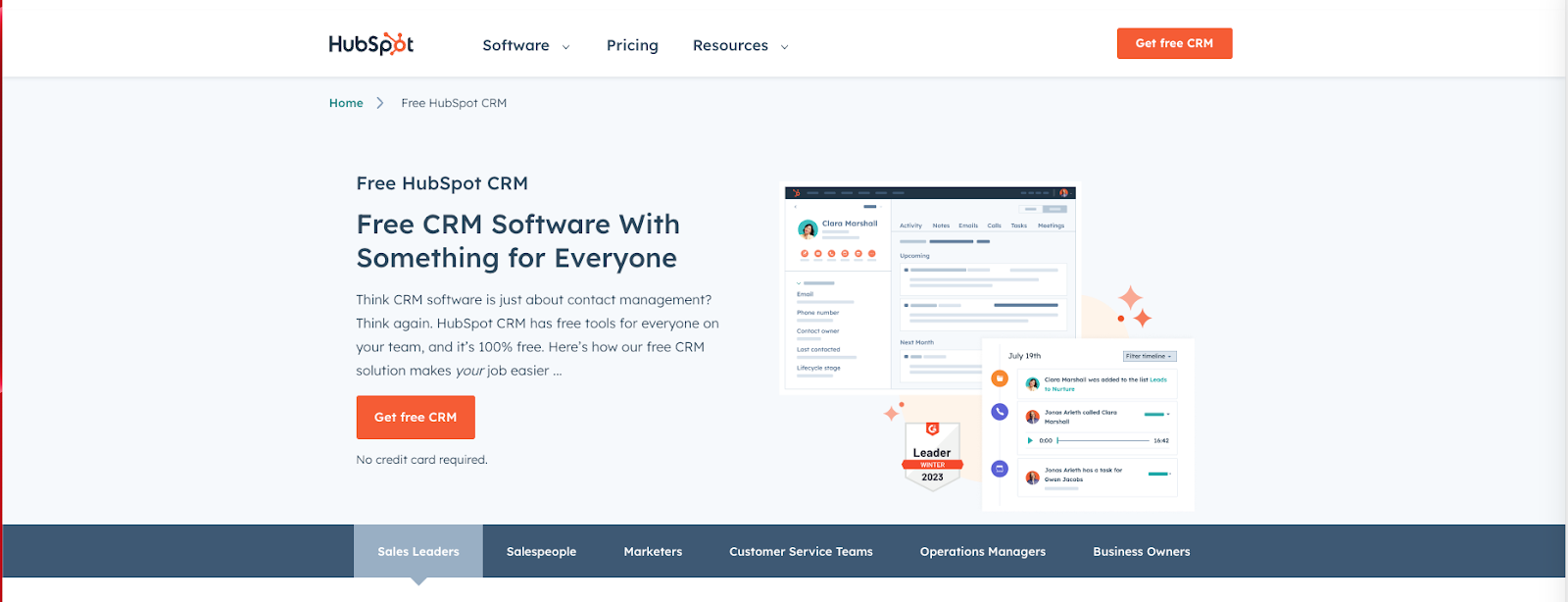This screenshot has height=602, width=1568.
Task: Expand the Resources menu
Action: click(x=740, y=45)
